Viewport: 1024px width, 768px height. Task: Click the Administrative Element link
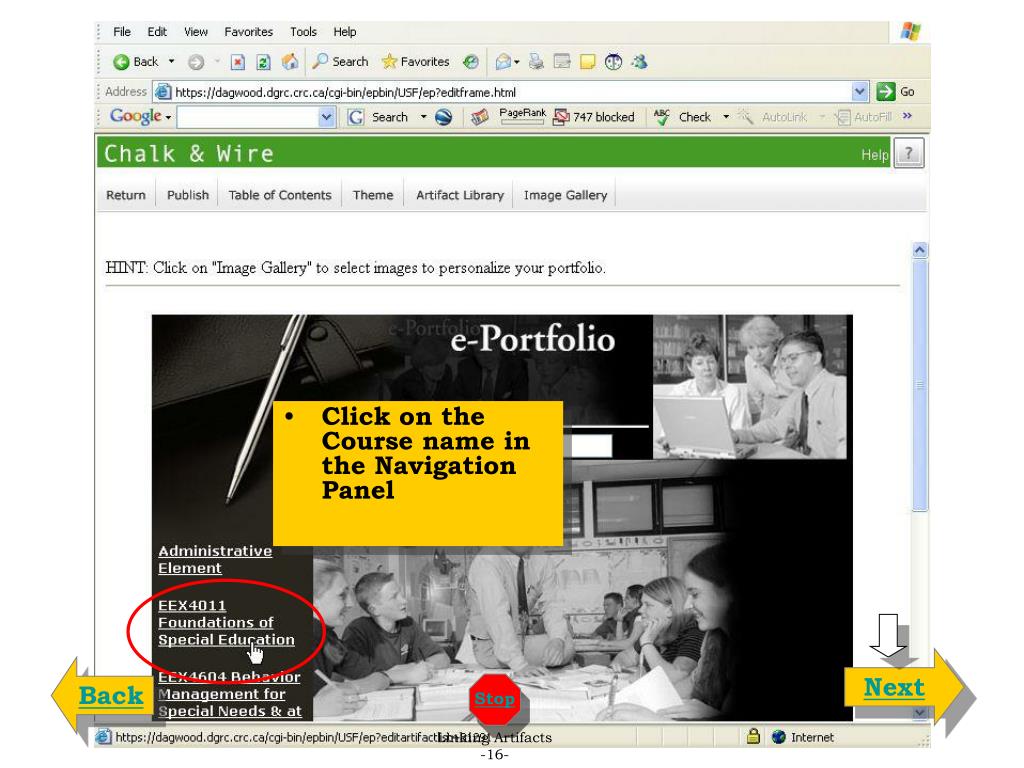215,560
